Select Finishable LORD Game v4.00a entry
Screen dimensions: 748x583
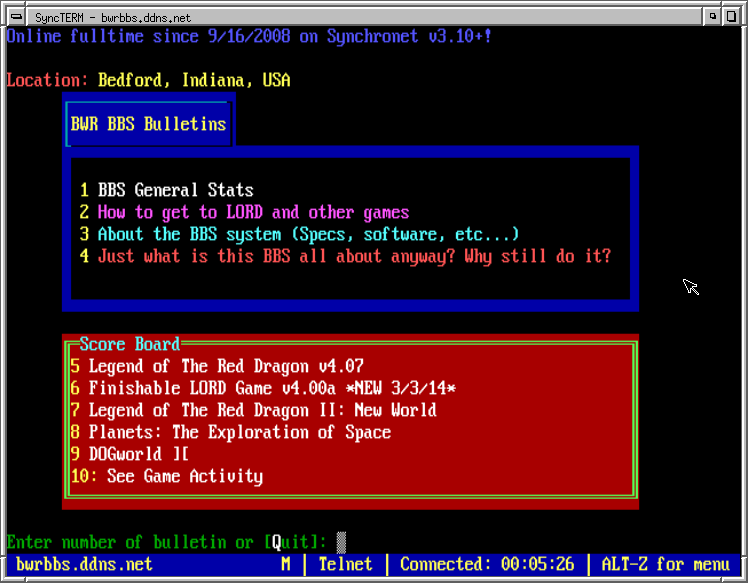(263, 388)
